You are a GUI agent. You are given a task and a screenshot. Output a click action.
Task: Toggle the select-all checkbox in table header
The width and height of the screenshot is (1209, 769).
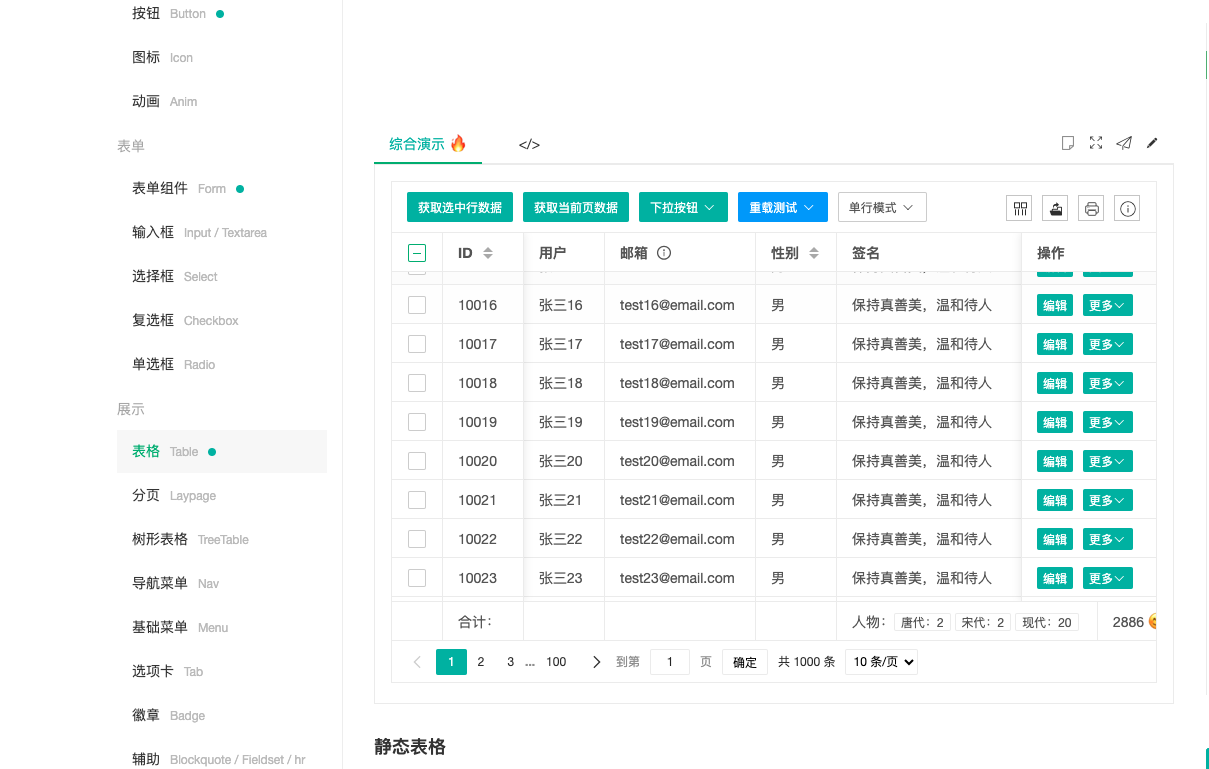417,253
